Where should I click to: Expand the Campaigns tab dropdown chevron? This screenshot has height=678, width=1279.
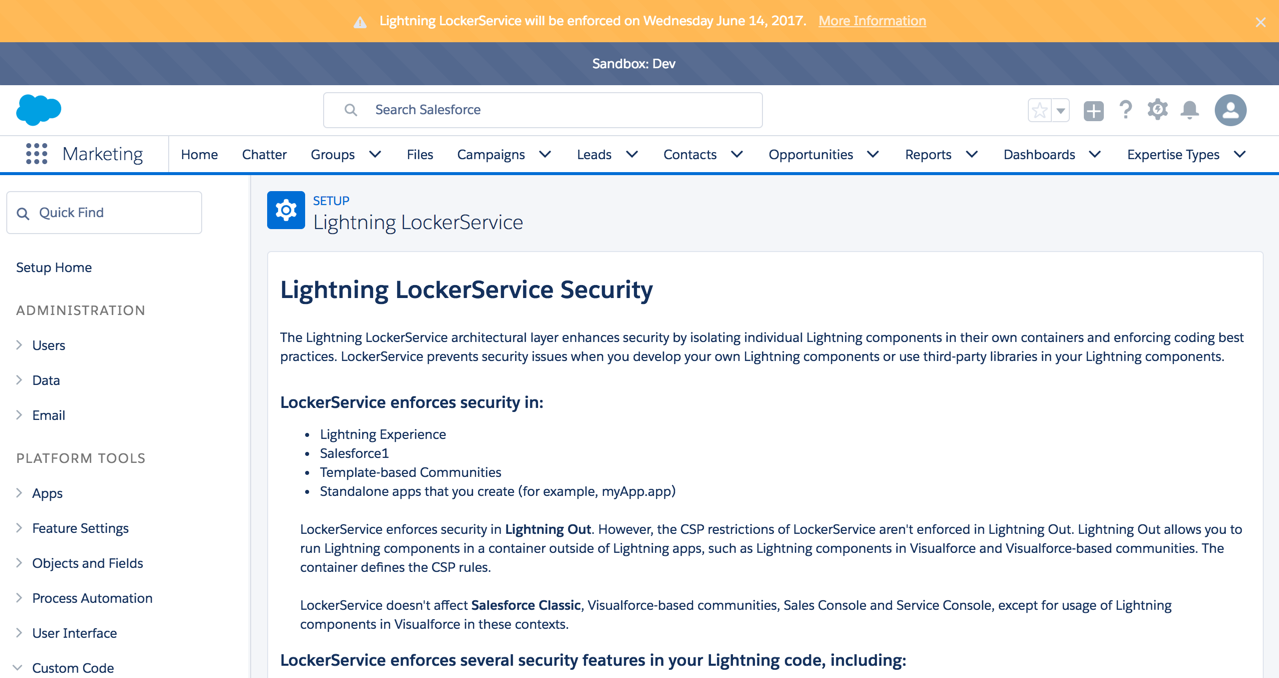[545, 155]
